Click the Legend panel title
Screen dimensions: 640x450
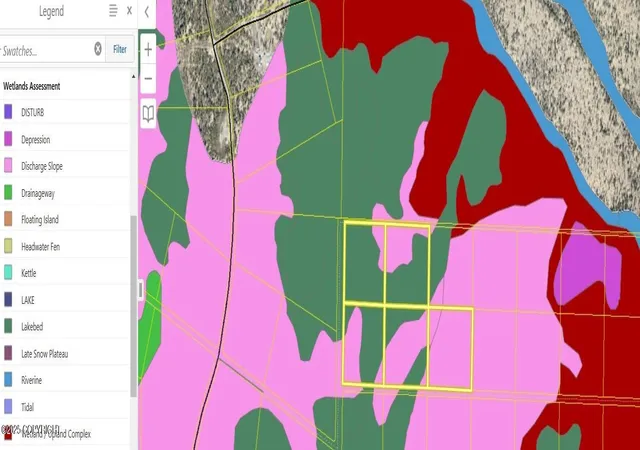click(51, 11)
